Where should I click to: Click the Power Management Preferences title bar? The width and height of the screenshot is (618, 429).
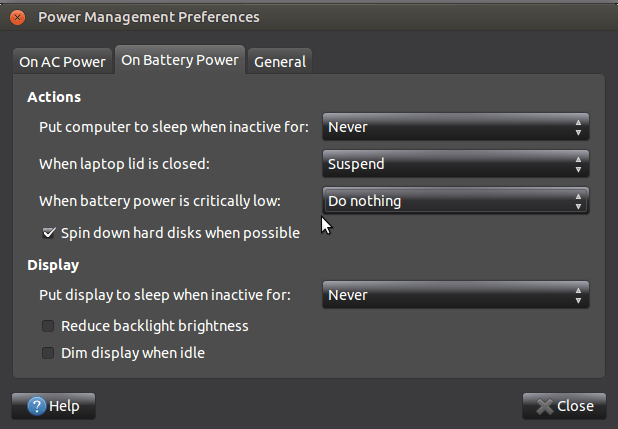point(300,17)
